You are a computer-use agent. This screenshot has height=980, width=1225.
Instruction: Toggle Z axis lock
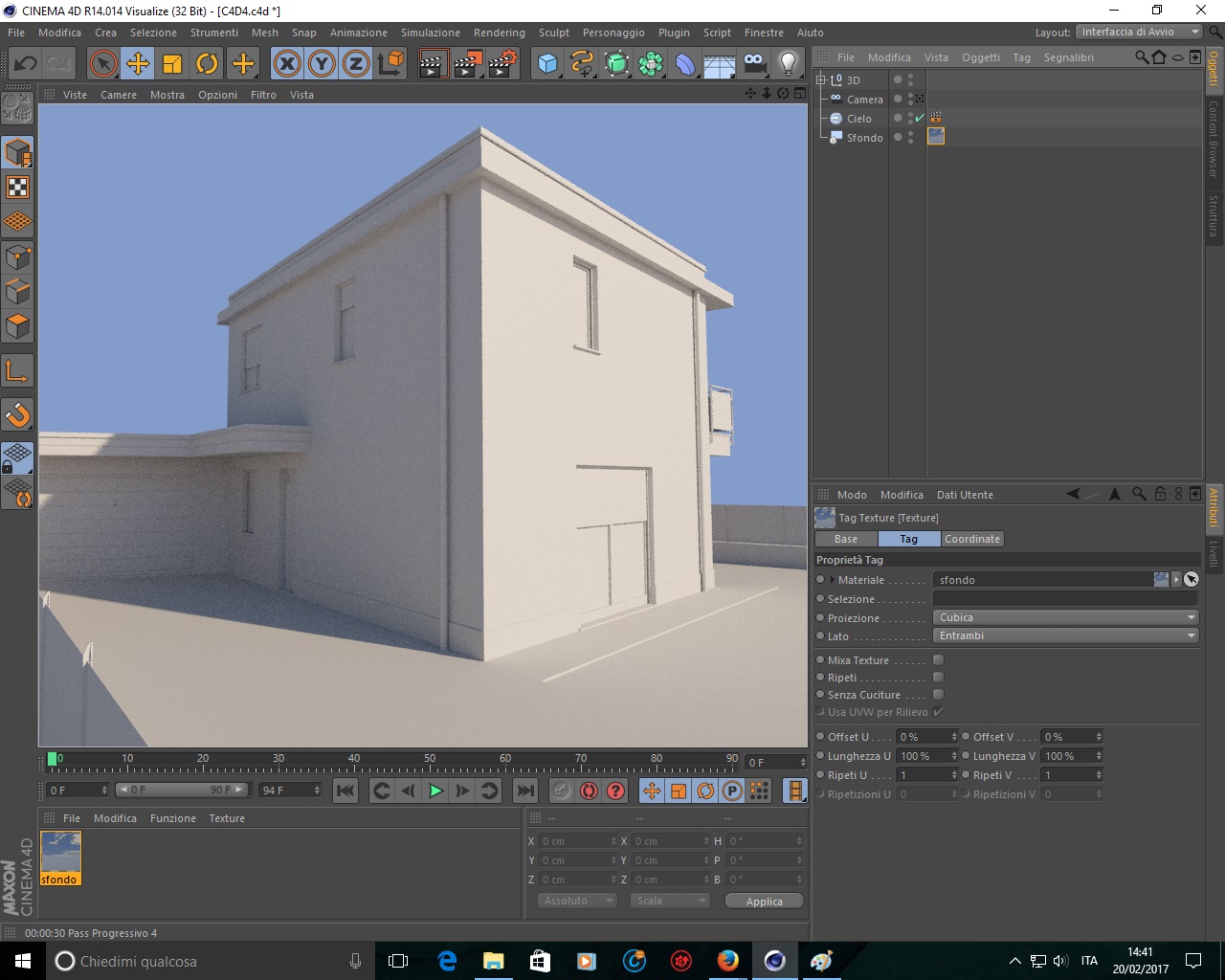tap(356, 64)
